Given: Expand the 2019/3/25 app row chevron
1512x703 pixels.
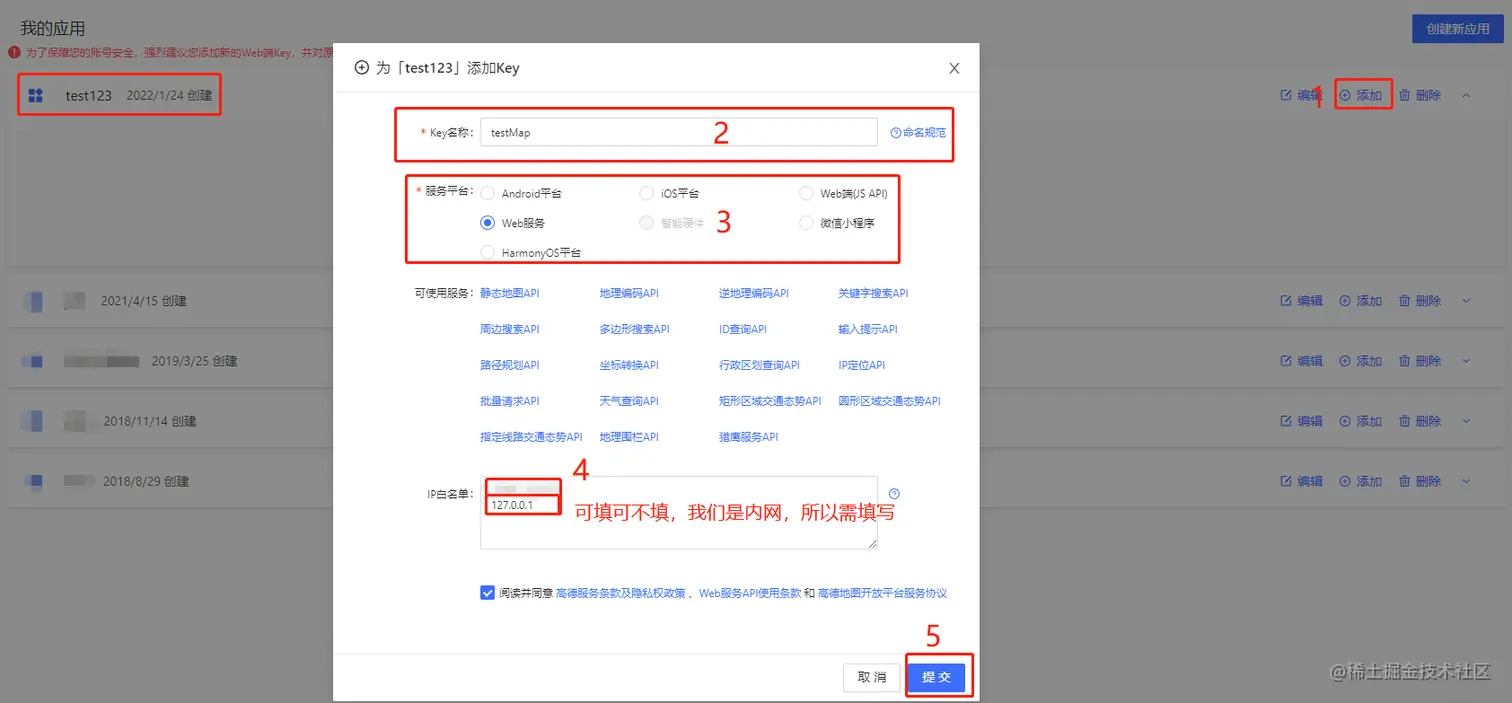Looking at the screenshot, I should (x=1466, y=361).
